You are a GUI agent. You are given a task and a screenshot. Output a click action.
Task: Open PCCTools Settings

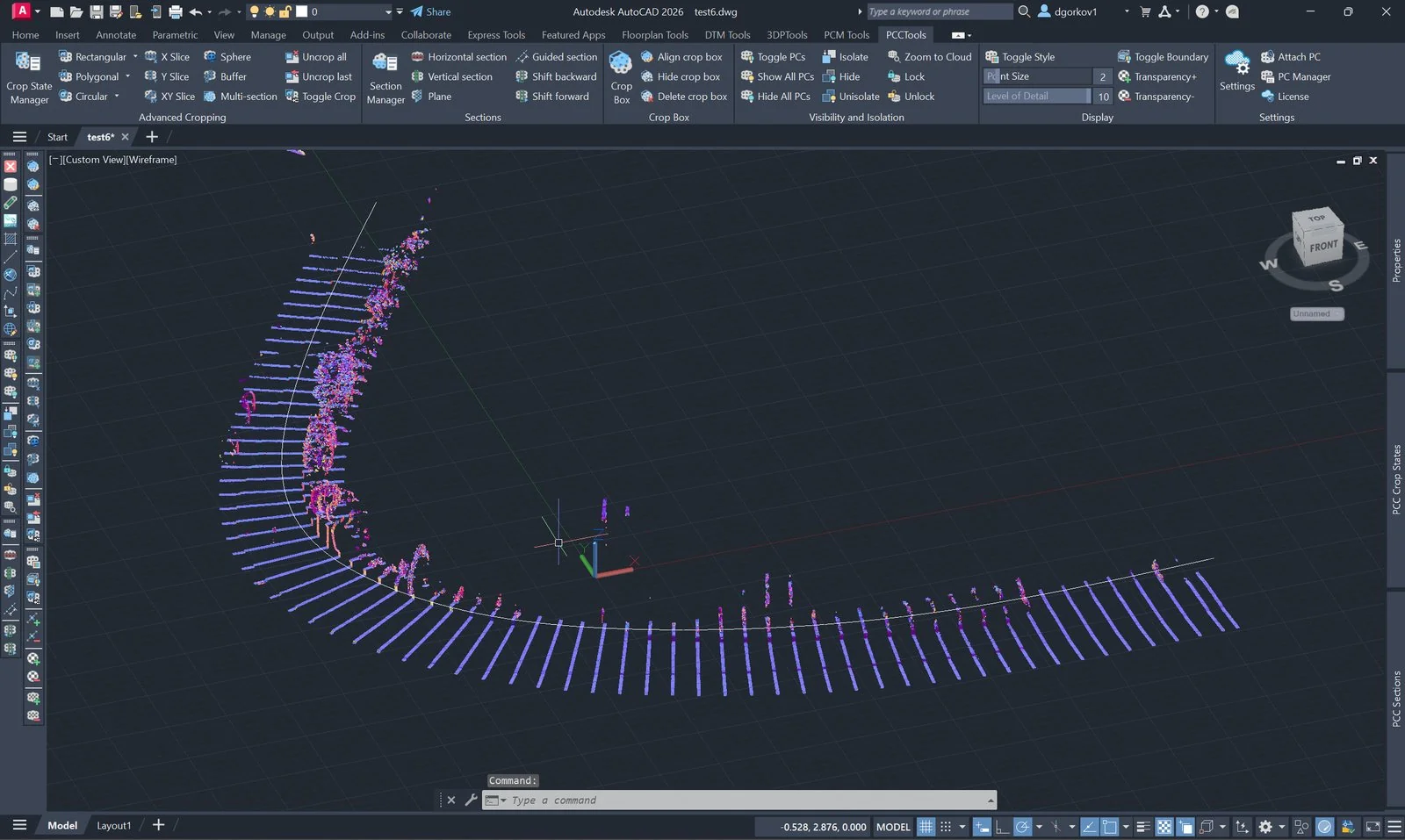(1236, 71)
